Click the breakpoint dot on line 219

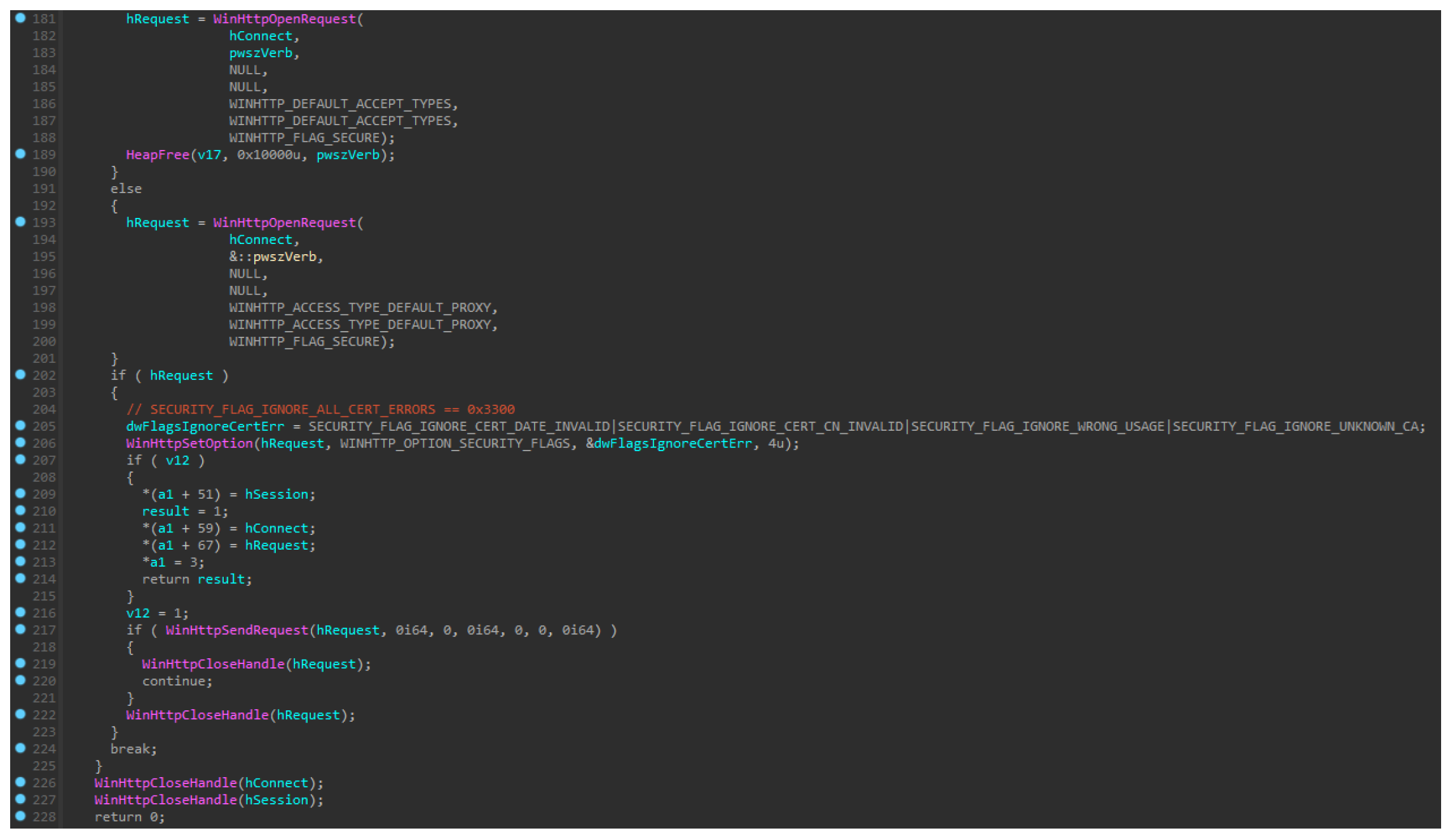point(20,663)
